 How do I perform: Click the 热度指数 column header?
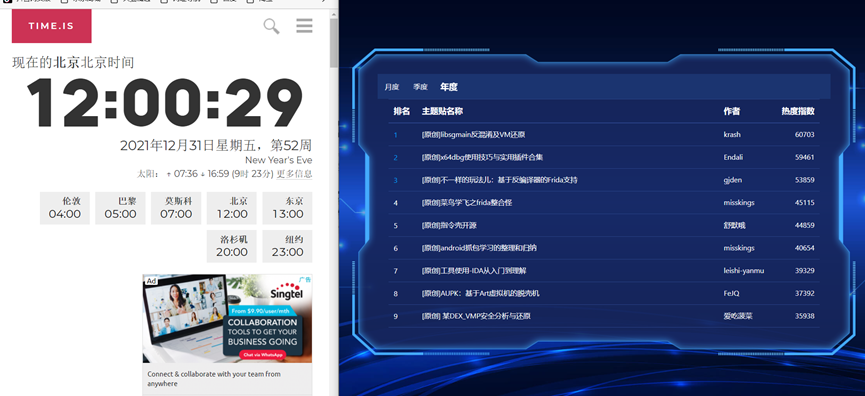point(798,111)
